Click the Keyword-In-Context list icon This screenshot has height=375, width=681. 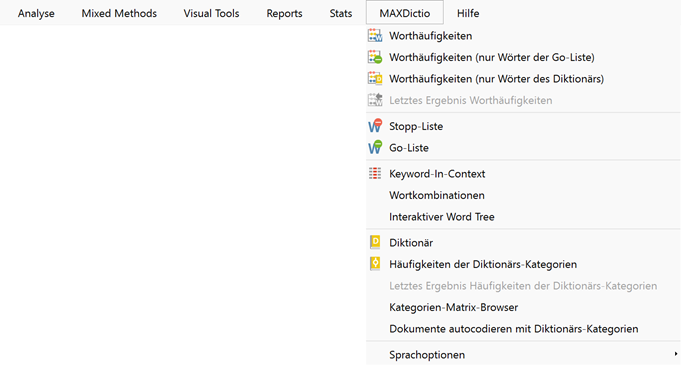point(375,173)
